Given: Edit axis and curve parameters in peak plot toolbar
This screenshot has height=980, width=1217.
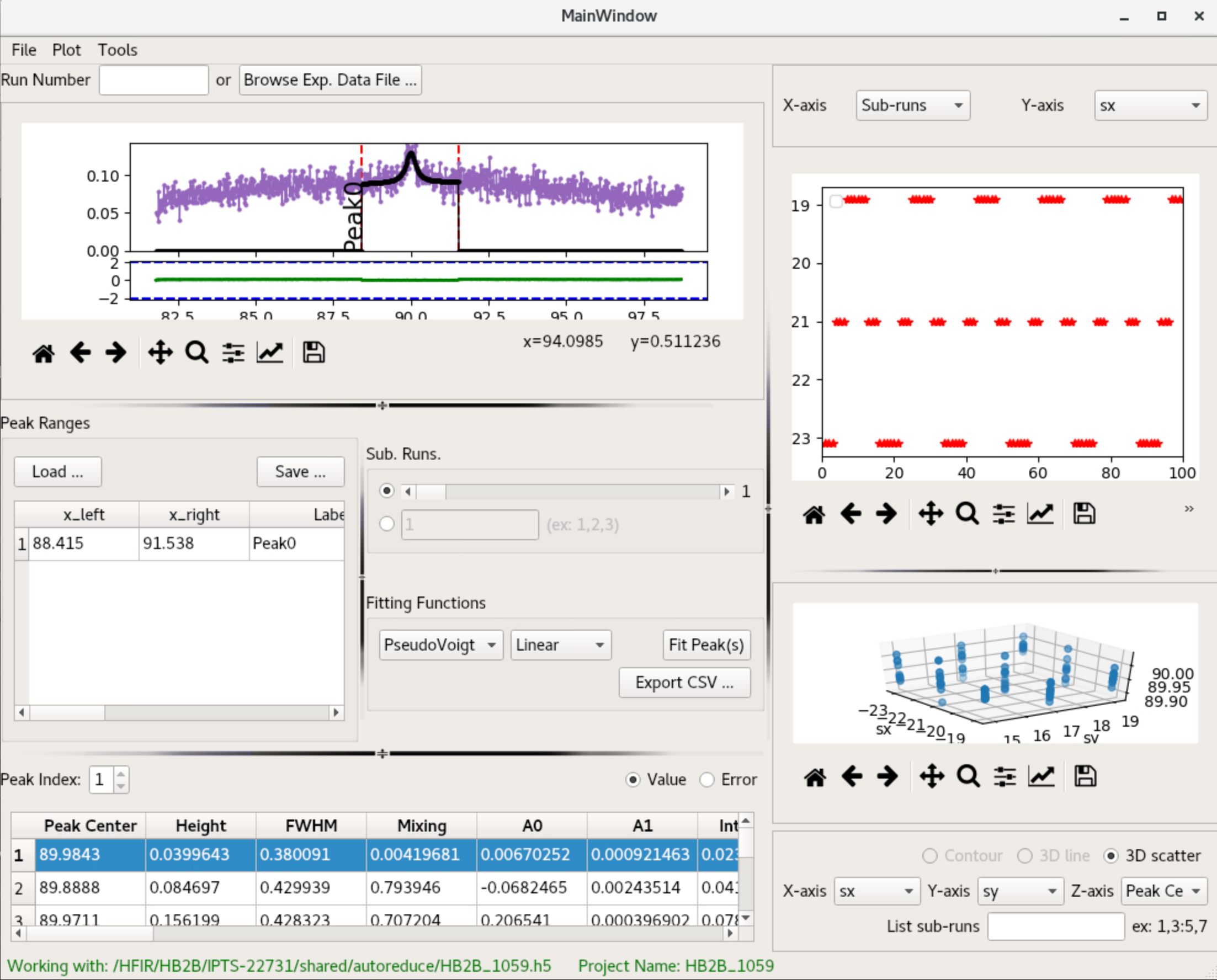Looking at the screenshot, I should [270, 353].
